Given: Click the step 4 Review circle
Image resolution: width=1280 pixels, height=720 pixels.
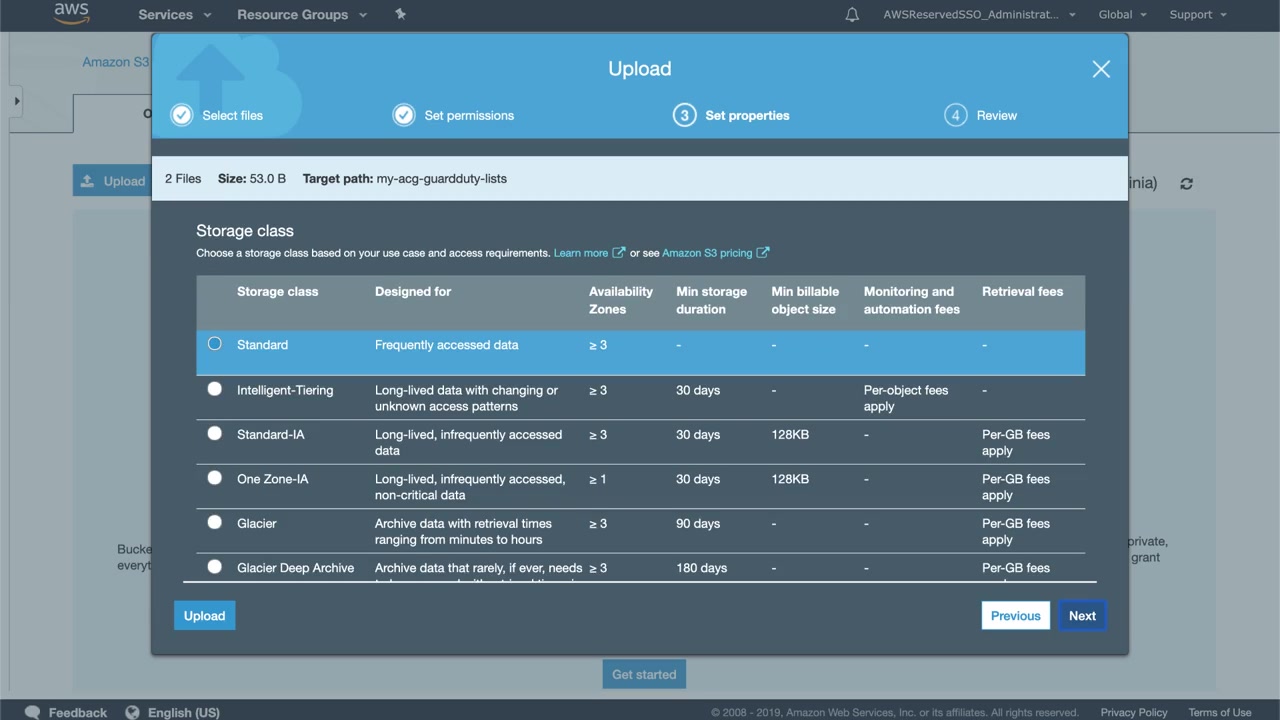Looking at the screenshot, I should pyautogui.click(x=955, y=115).
